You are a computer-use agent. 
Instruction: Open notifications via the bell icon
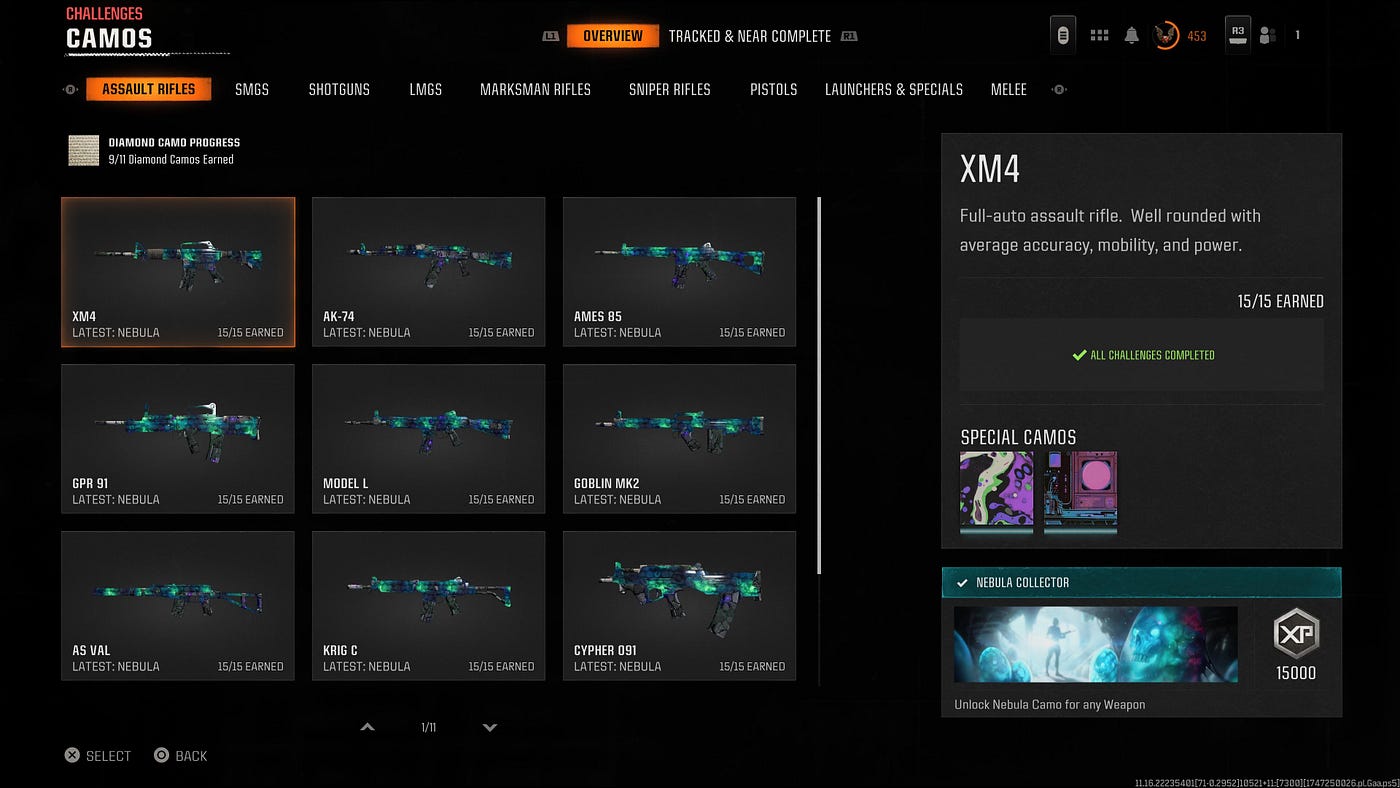1131,36
